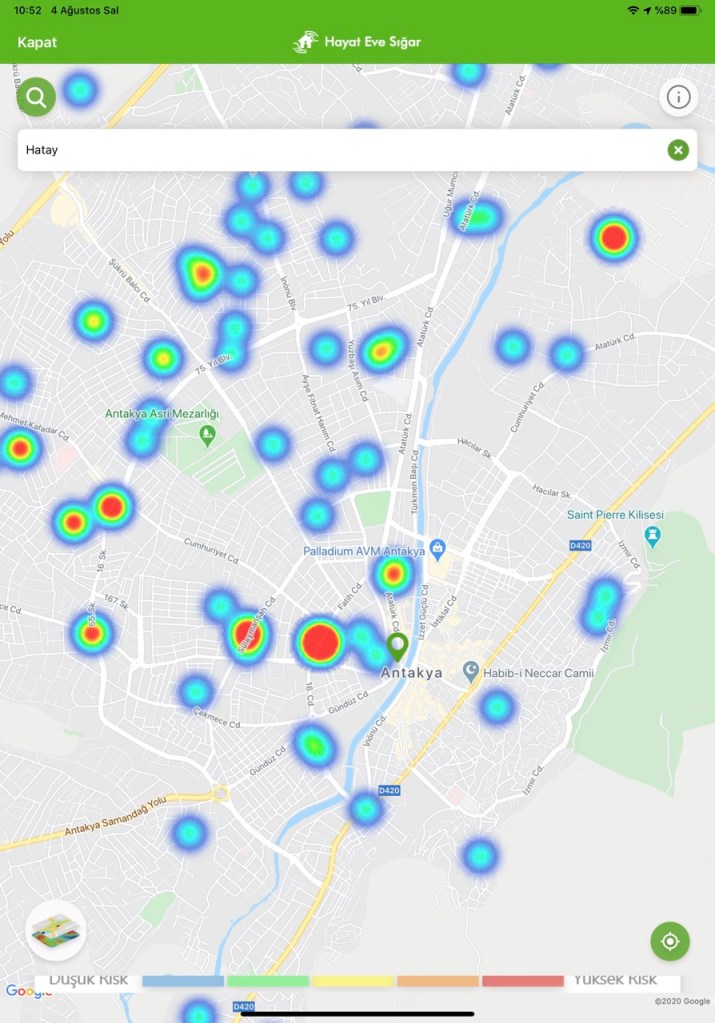Viewport: 715px width, 1023px height.
Task: Tap the red high-risk color swatch
Action: (522, 981)
